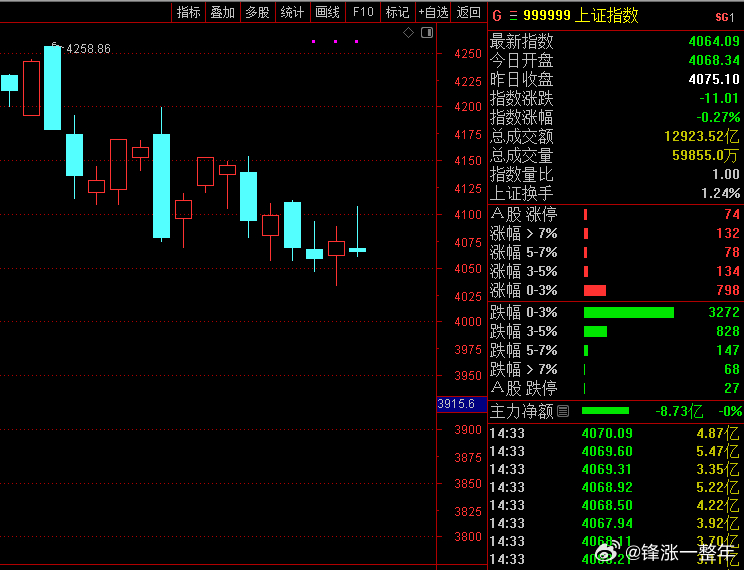The height and width of the screenshot is (570, 744).
Task: Click the 返回 back button
Action: (468, 12)
